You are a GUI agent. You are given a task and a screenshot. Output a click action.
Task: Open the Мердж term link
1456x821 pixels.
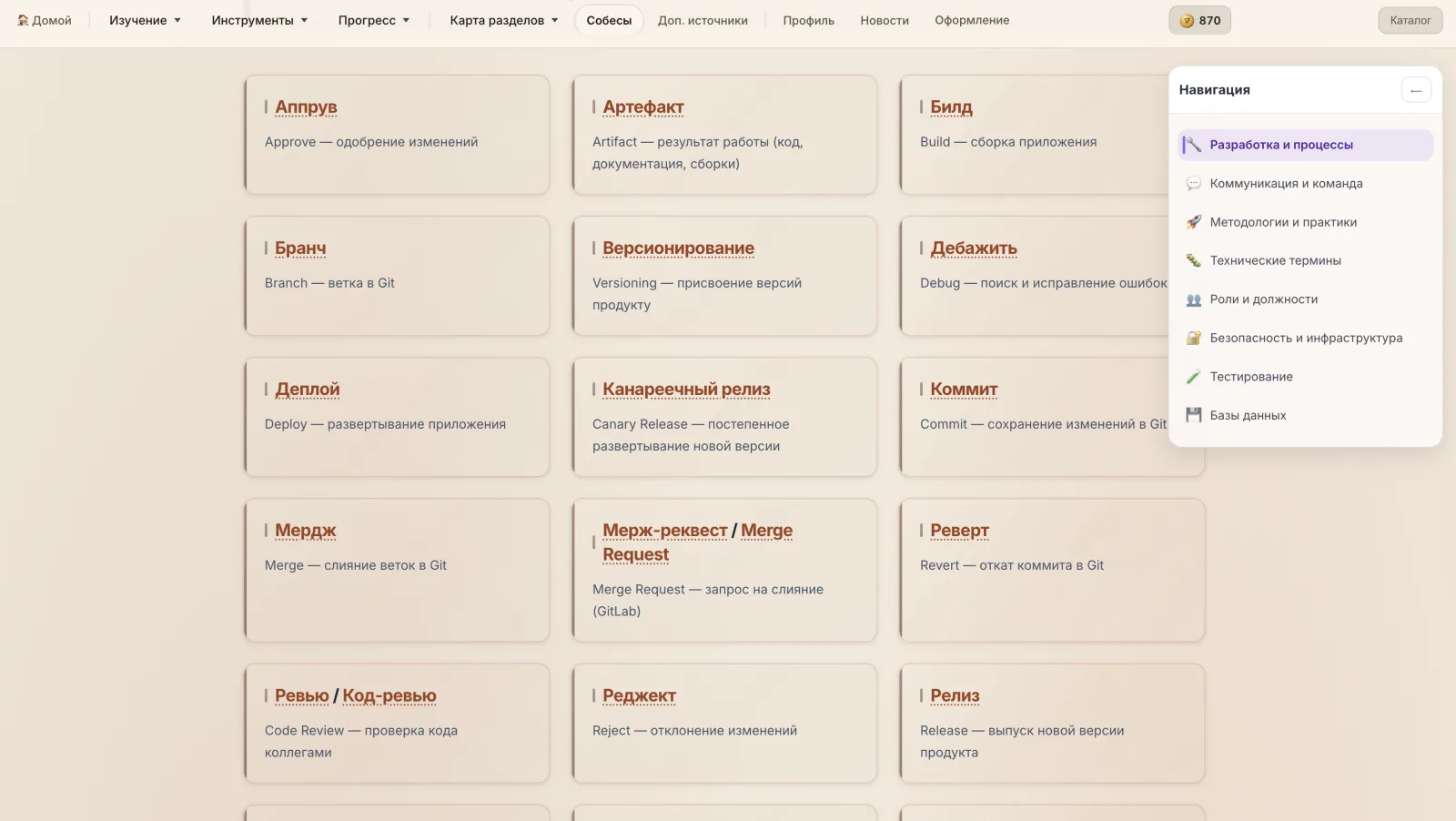[306, 531]
